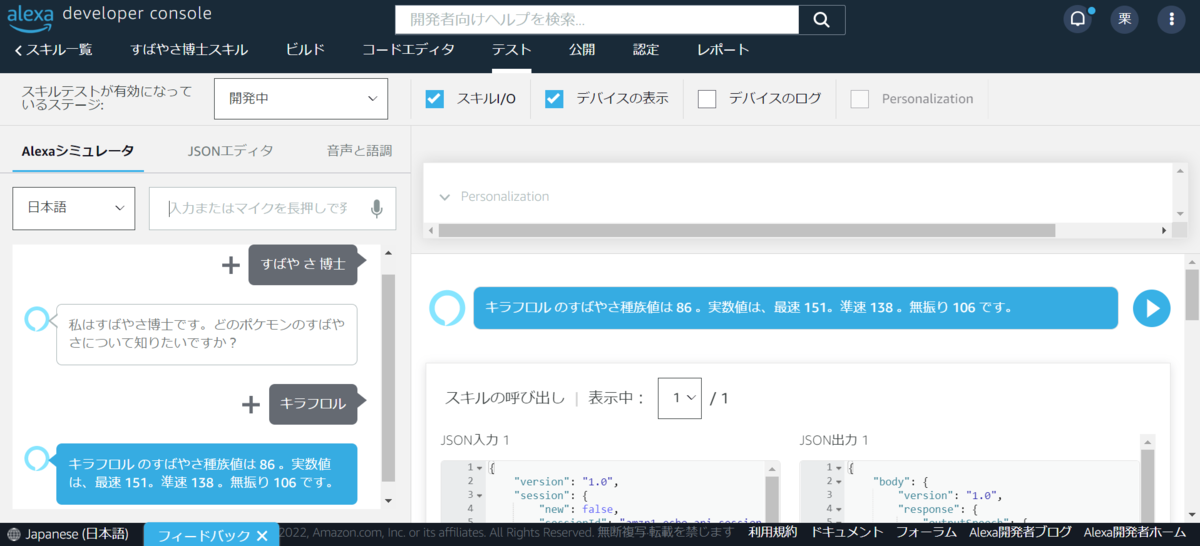Image resolution: width=1200 pixels, height=546 pixels.
Task: Go back to スキル一覧
Action: [53, 50]
